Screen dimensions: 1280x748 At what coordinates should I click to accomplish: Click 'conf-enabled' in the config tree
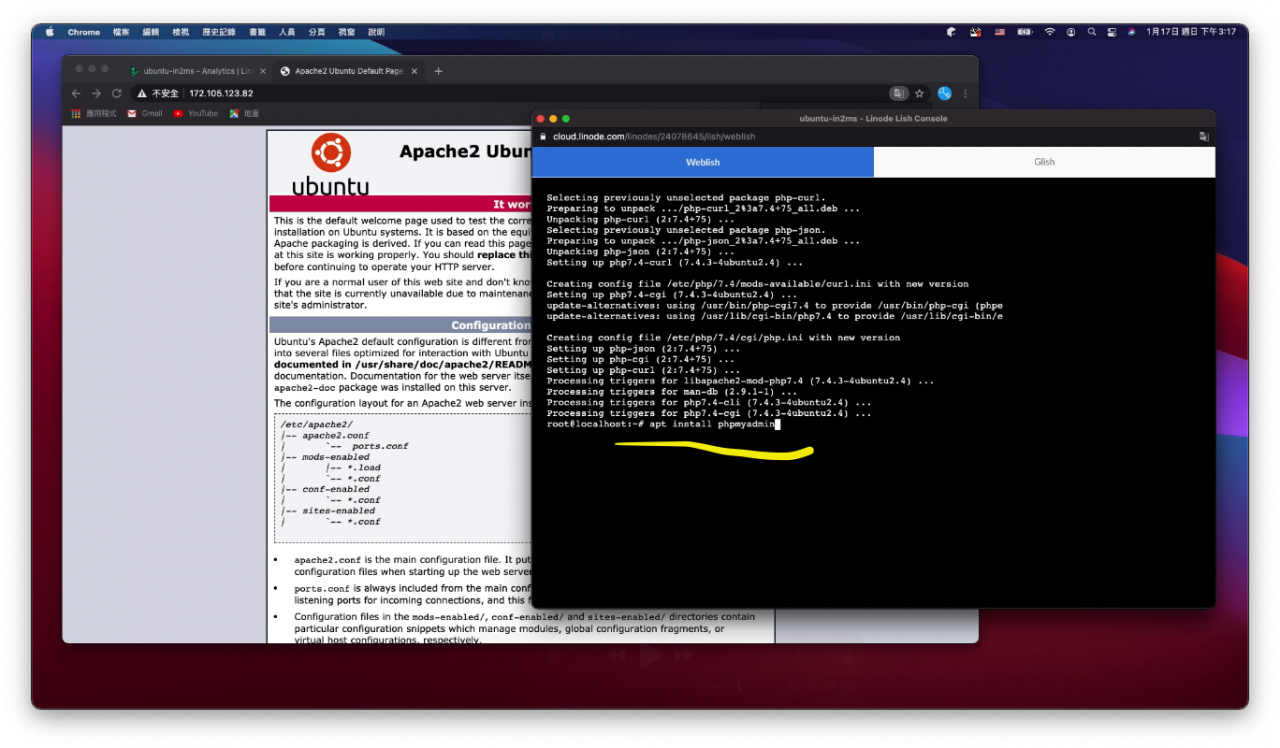(336, 489)
